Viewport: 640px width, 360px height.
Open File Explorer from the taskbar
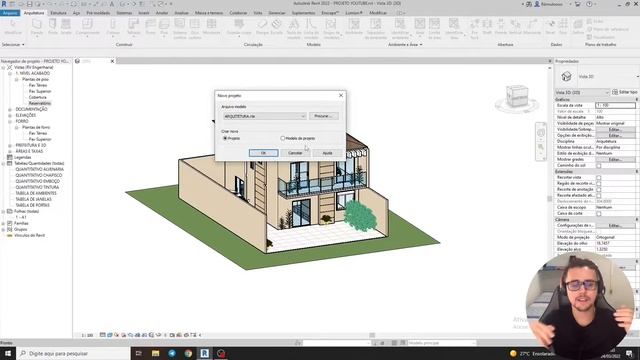click(156, 353)
